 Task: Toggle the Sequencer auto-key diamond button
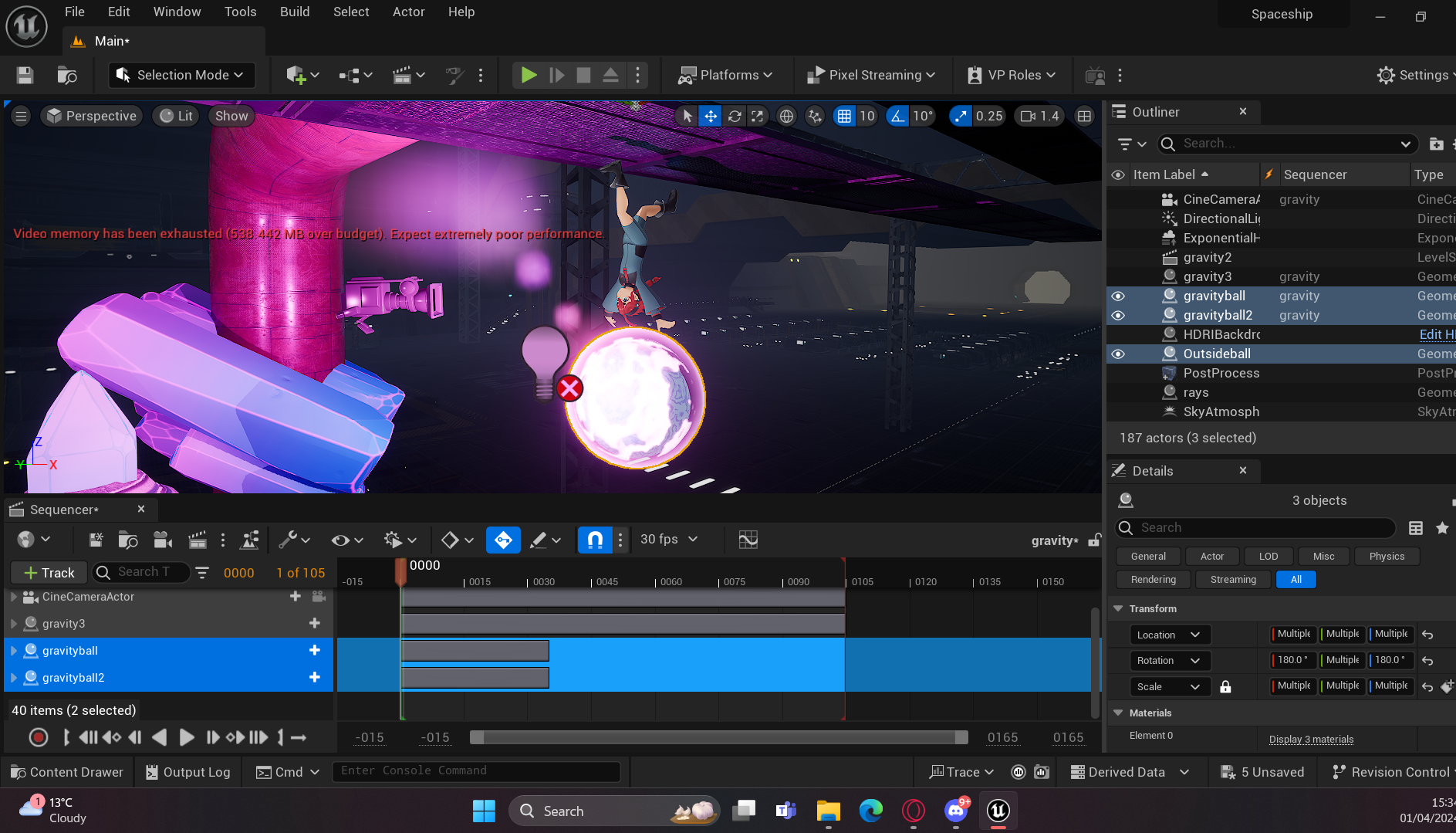click(503, 540)
